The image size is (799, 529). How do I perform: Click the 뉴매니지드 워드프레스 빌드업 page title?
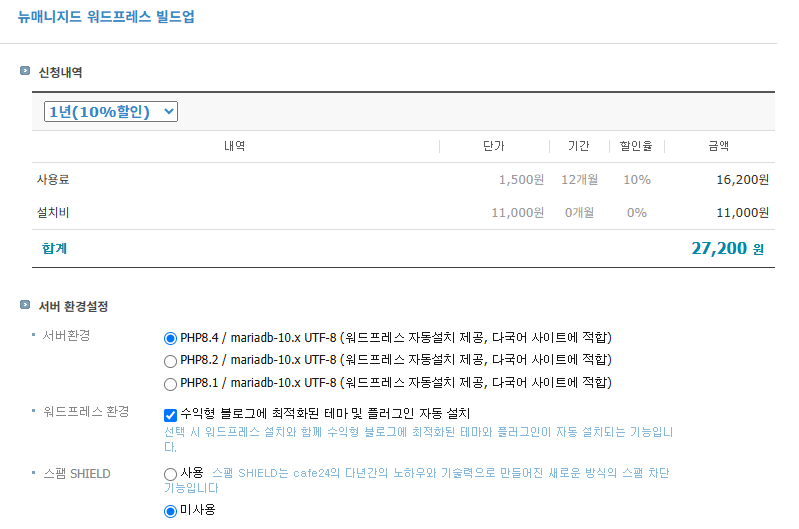click(x=106, y=17)
